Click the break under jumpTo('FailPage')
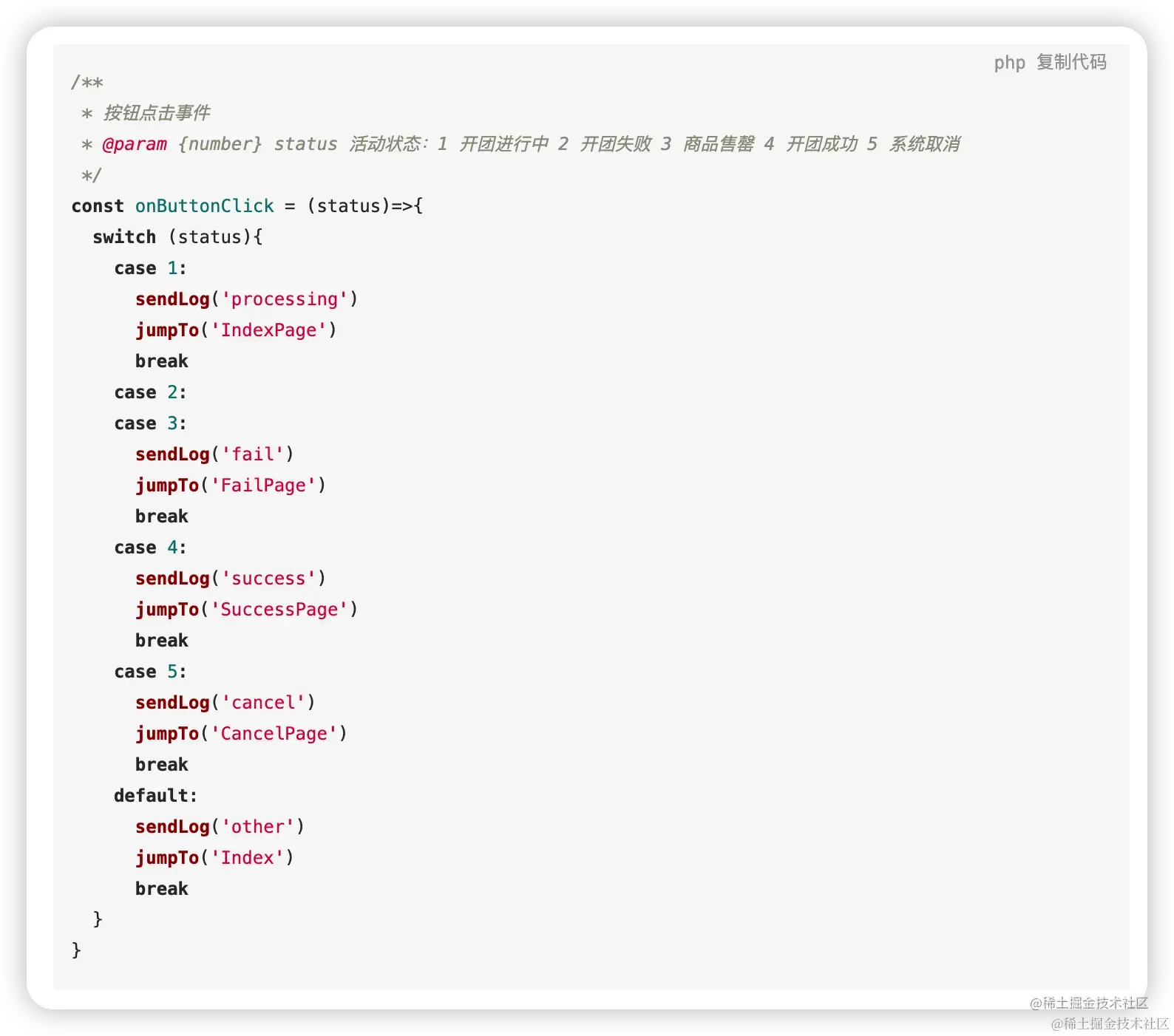The height and width of the screenshot is (1036, 1174). click(162, 517)
